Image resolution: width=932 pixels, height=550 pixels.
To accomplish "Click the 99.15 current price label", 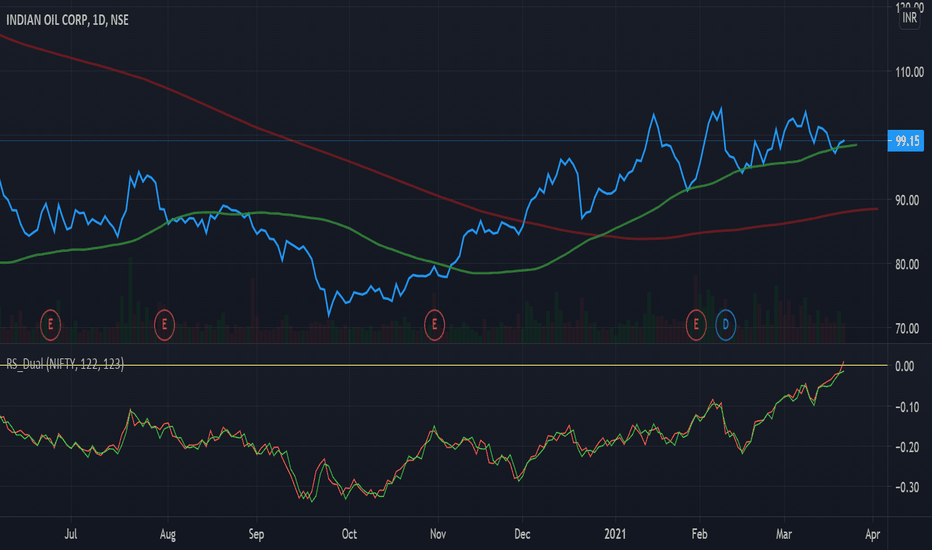I will coord(906,141).
